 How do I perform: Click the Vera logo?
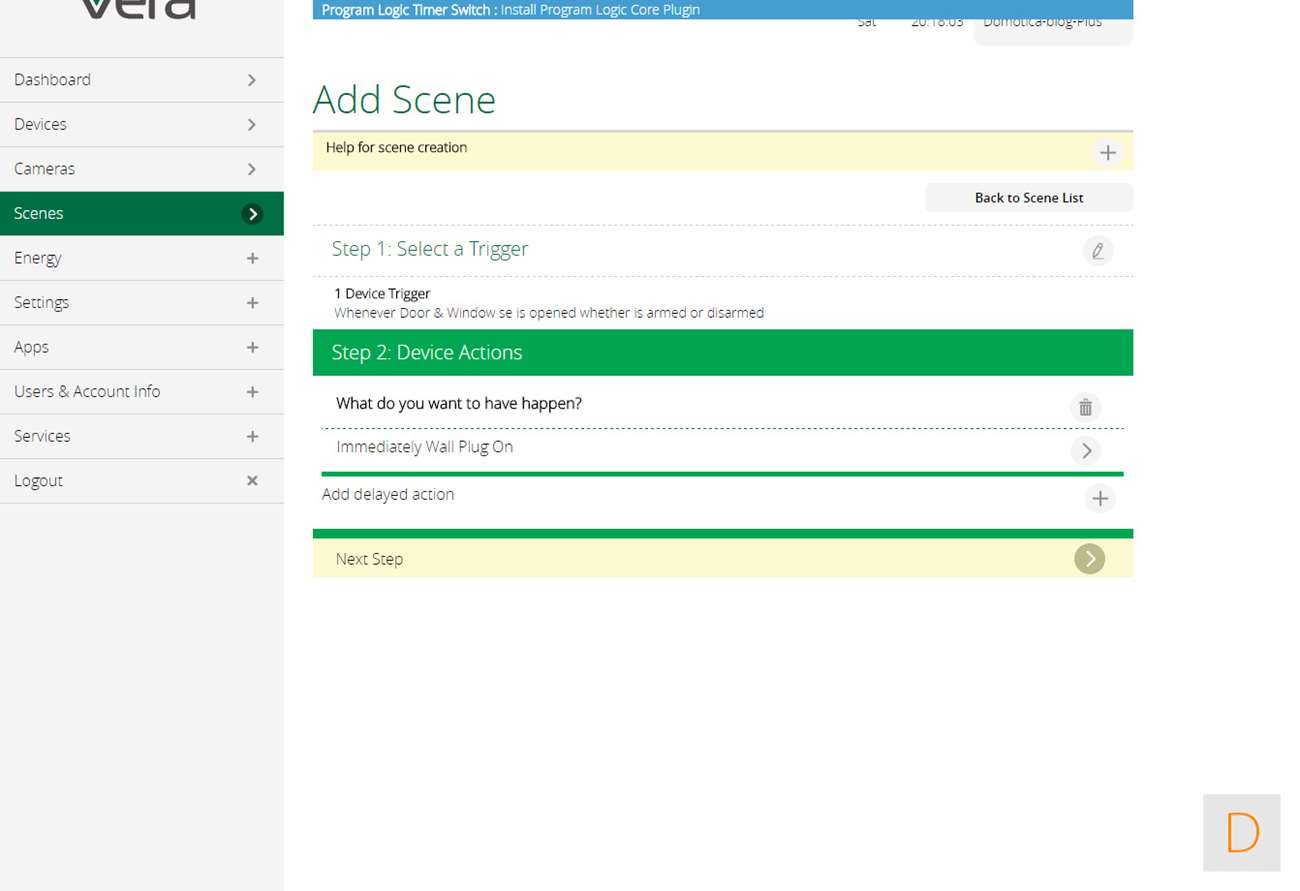[x=138, y=10]
